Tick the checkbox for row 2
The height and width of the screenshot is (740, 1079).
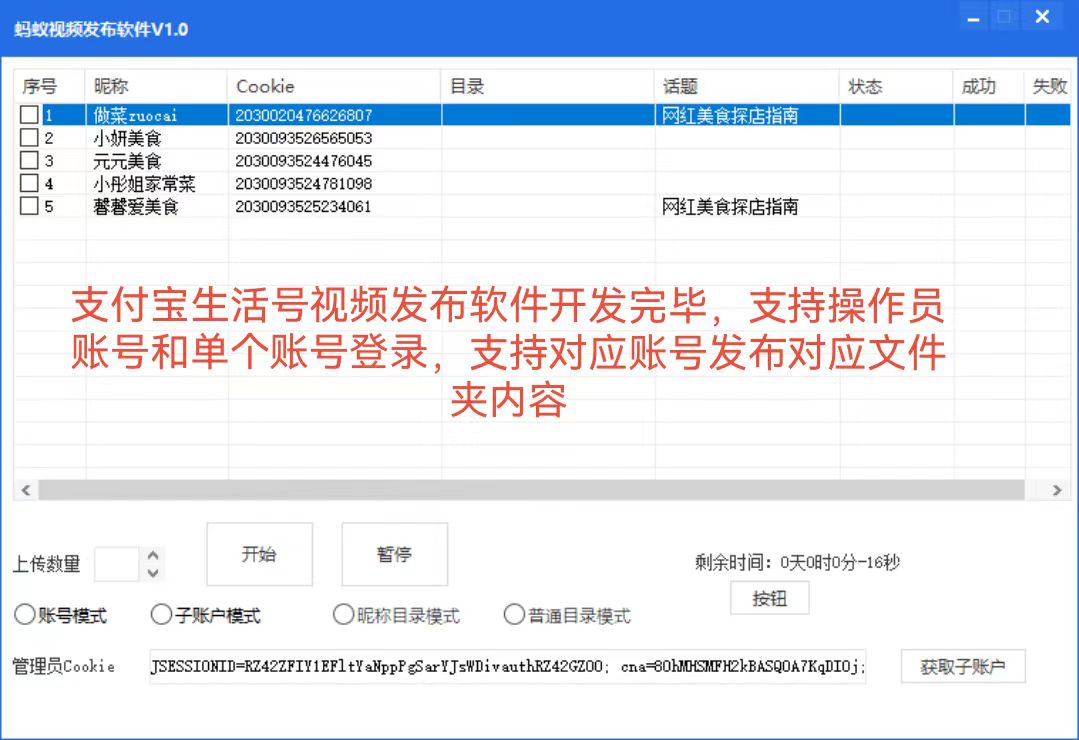point(29,138)
